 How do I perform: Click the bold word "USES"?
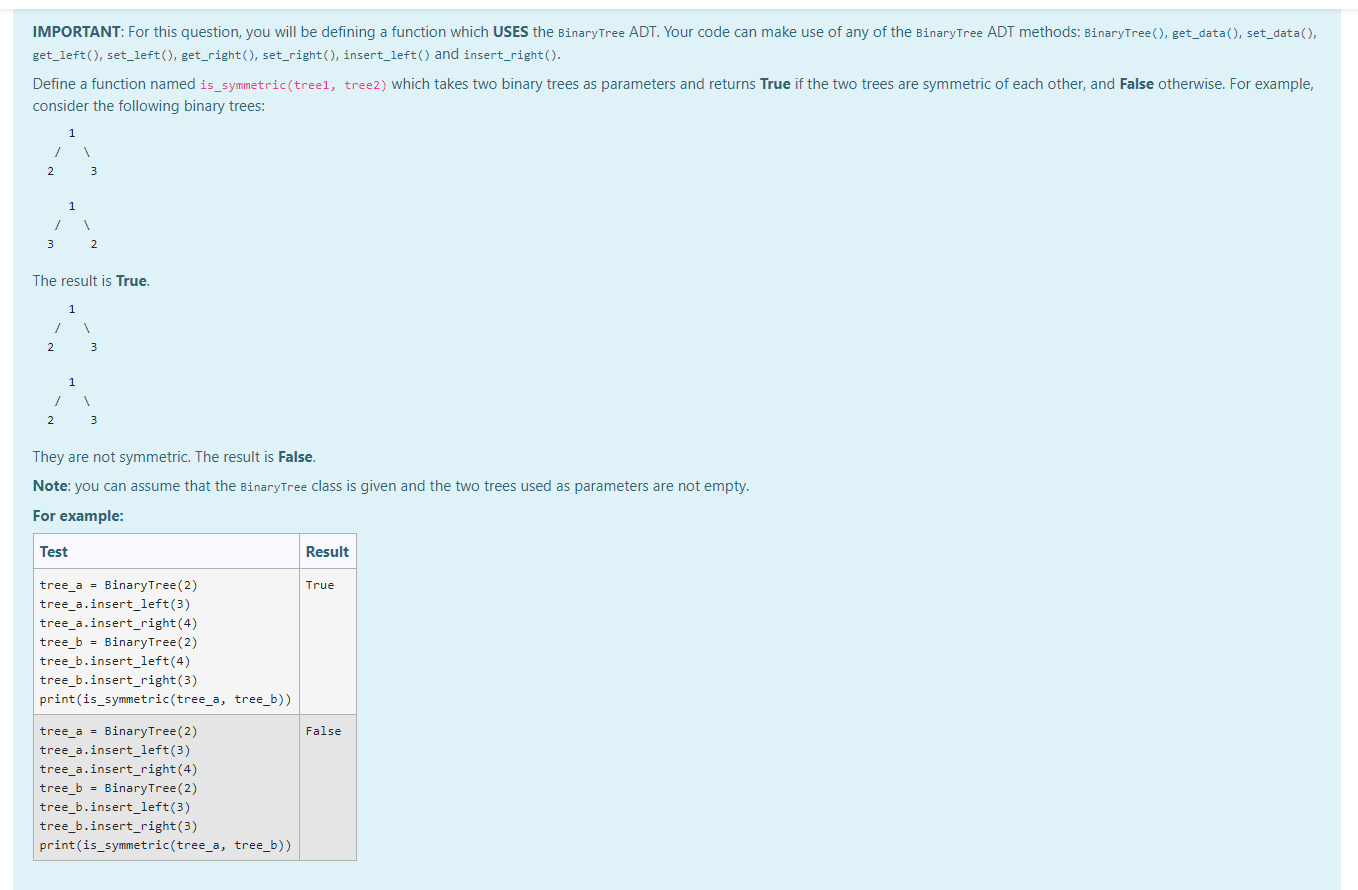(511, 32)
